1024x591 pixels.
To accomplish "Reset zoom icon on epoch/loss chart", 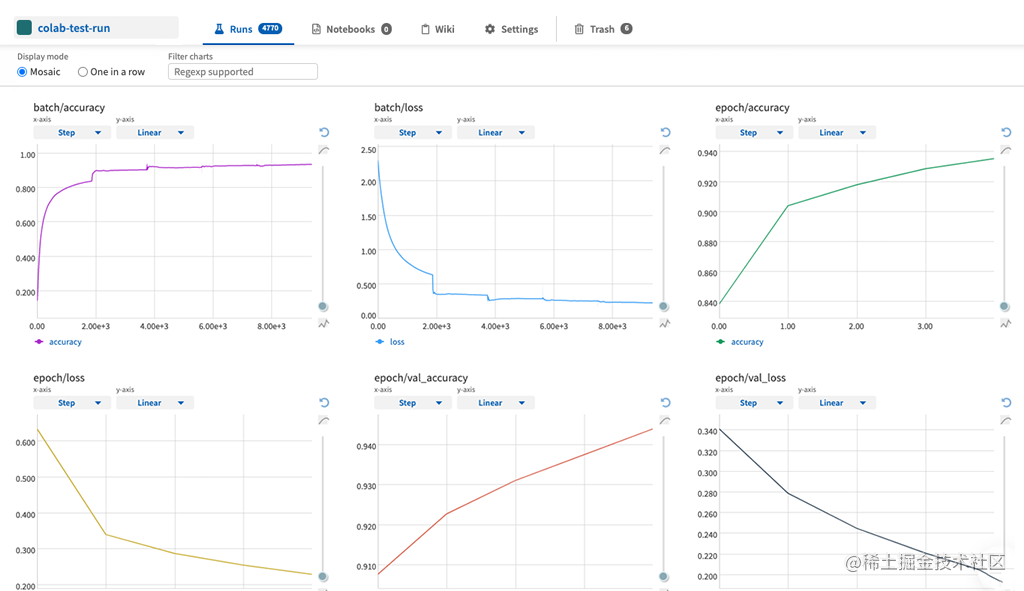I will coord(324,403).
